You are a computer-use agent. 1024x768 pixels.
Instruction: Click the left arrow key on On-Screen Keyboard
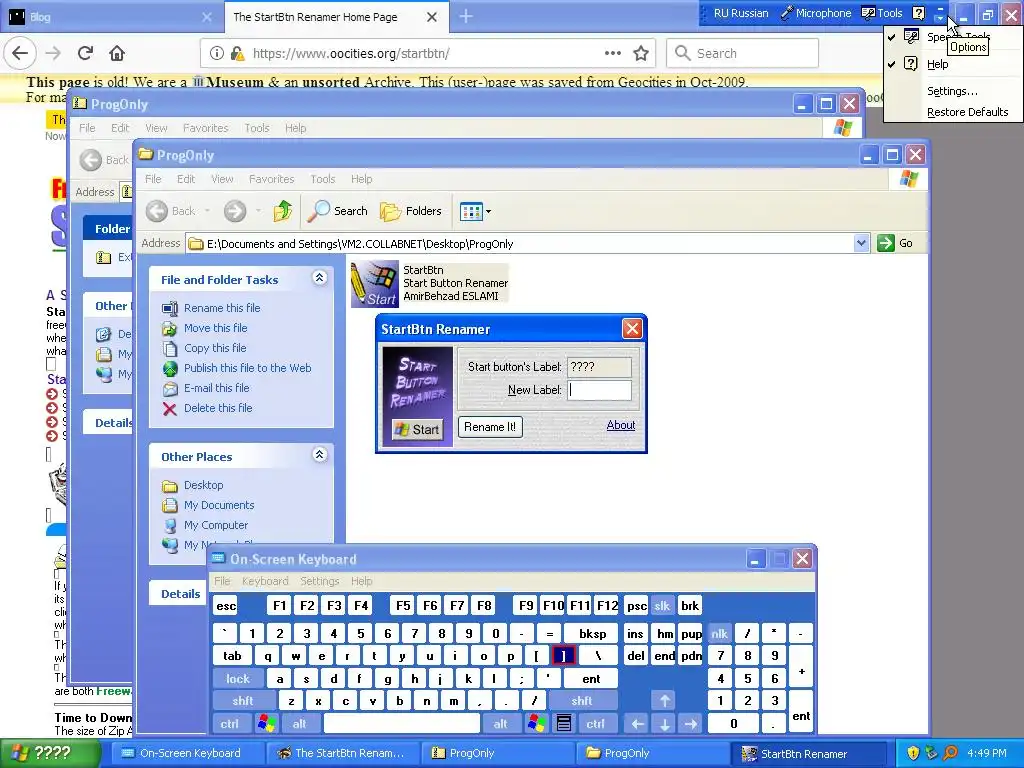coord(637,724)
